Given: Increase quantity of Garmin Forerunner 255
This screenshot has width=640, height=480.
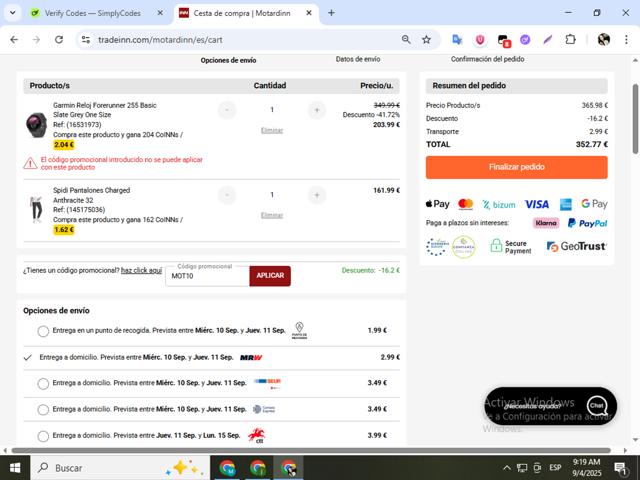Looking at the screenshot, I should tap(317, 110).
